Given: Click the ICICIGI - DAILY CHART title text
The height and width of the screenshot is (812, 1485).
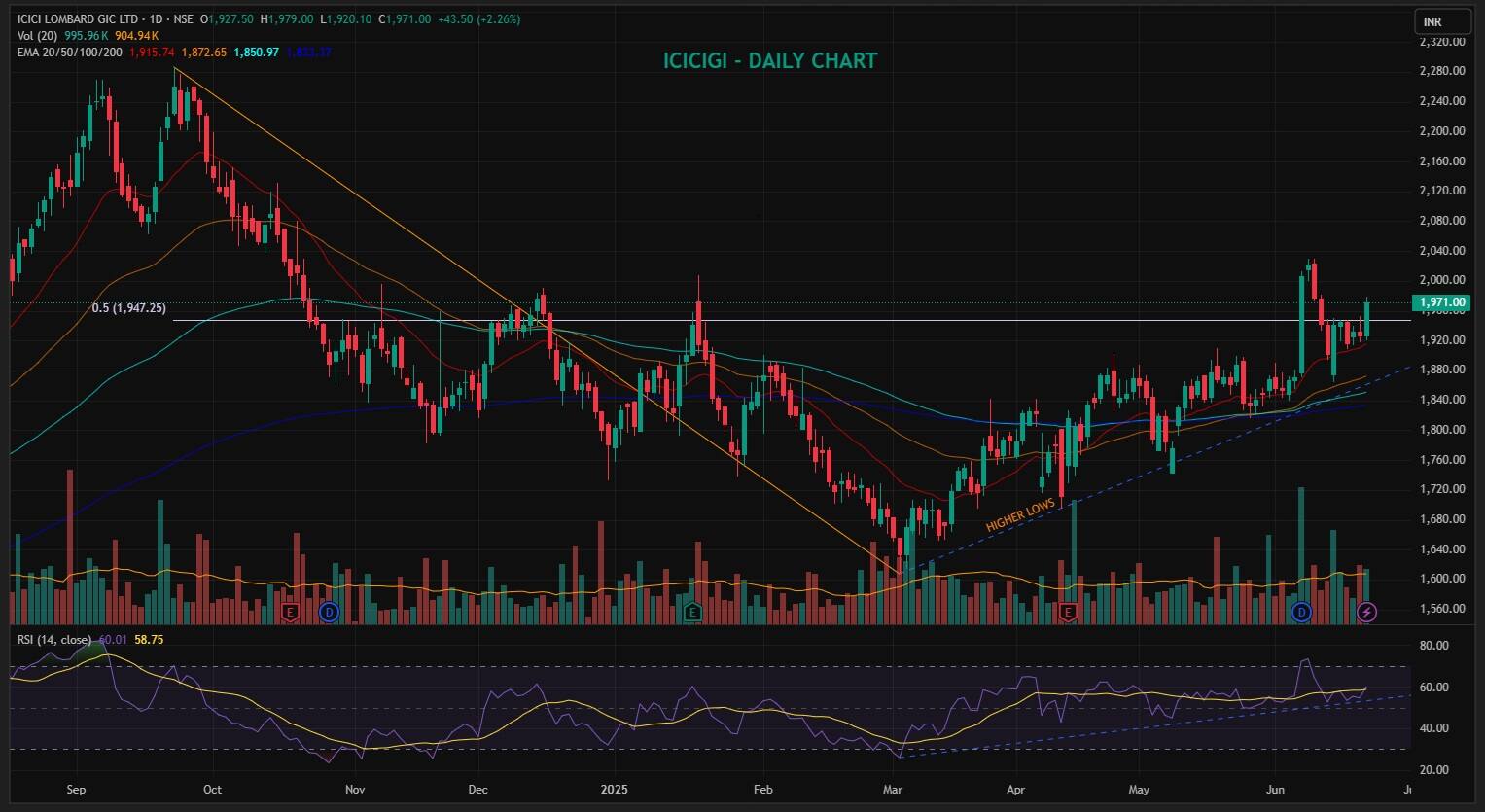Looking at the screenshot, I should click(x=770, y=60).
